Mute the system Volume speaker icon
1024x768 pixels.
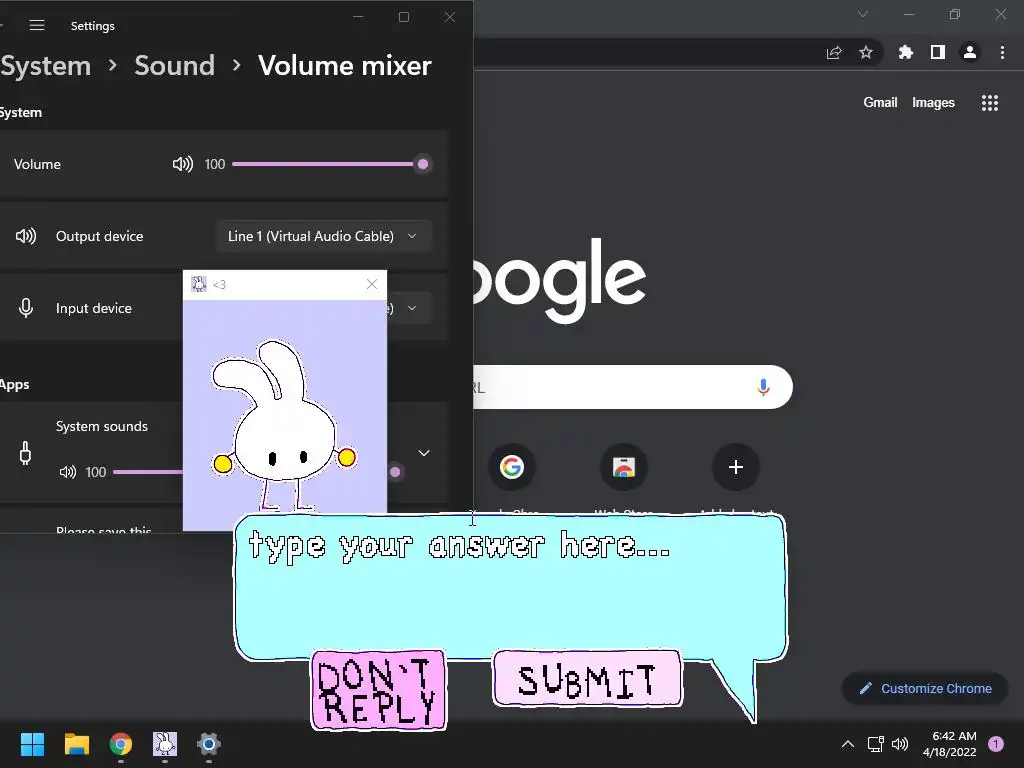coord(182,164)
